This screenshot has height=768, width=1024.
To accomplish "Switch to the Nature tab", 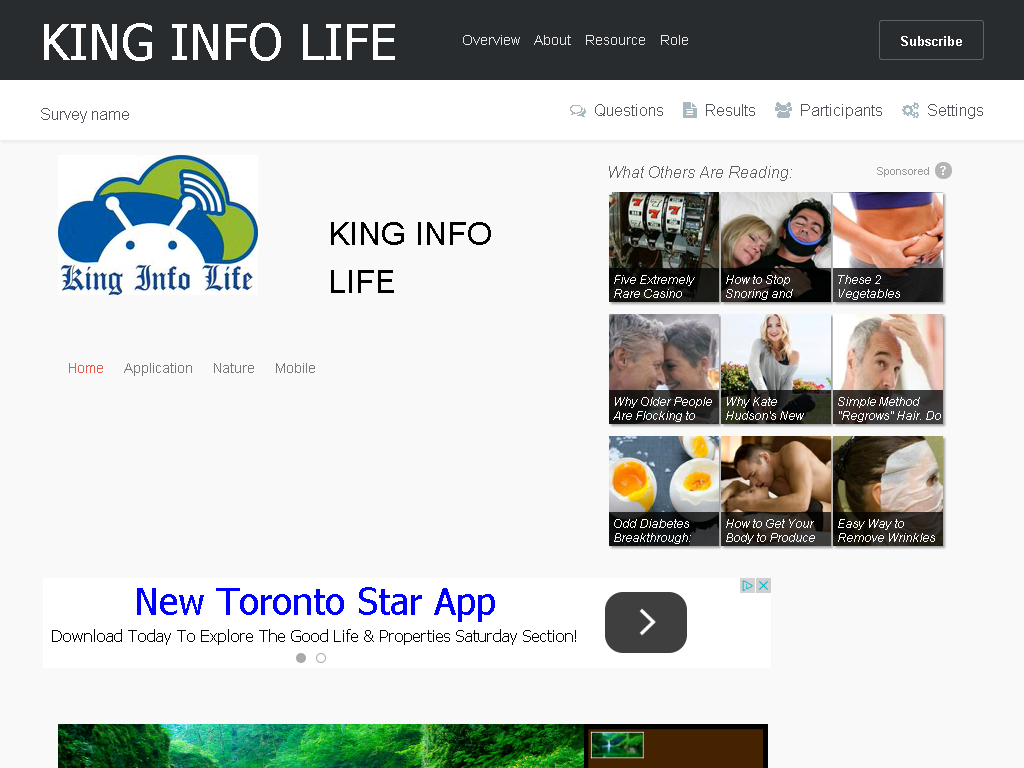I will point(234,368).
